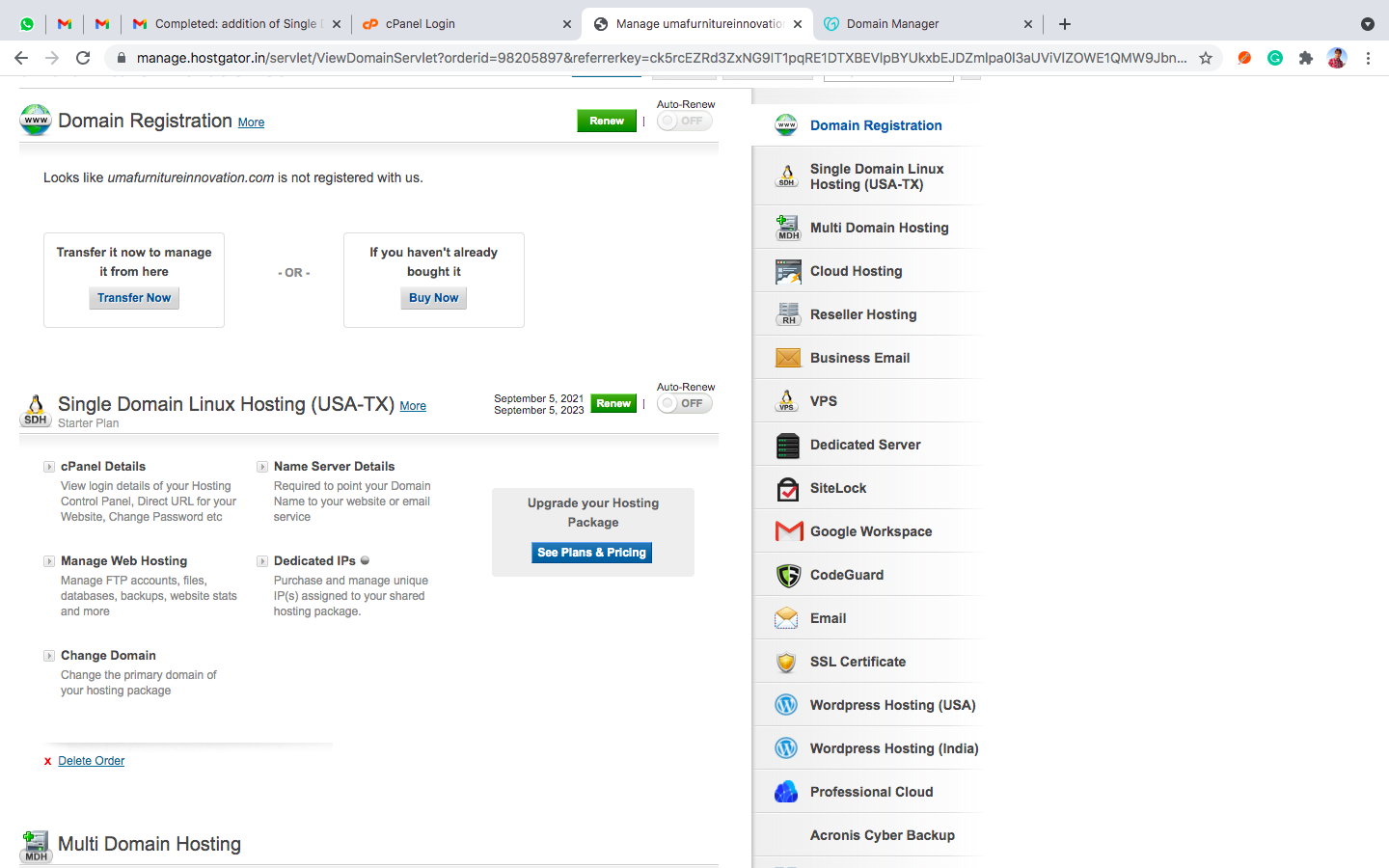Click the site lock icon in address bar
This screenshot has height=868, width=1389.
click(122, 58)
